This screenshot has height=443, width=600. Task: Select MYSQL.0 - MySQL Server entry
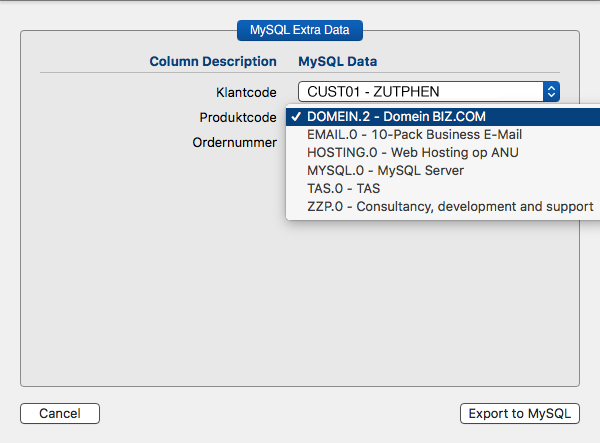click(443, 171)
